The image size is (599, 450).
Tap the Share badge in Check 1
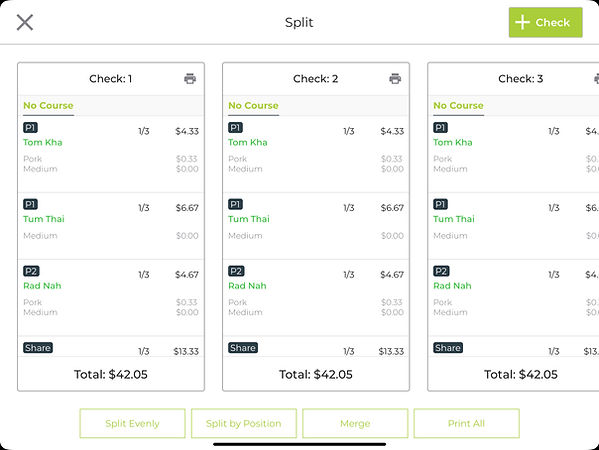click(x=38, y=348)
